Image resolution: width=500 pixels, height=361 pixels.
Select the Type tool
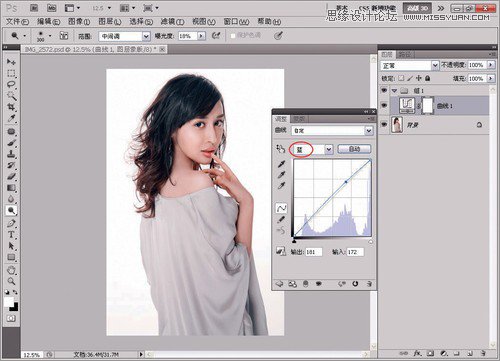[11, 235]
